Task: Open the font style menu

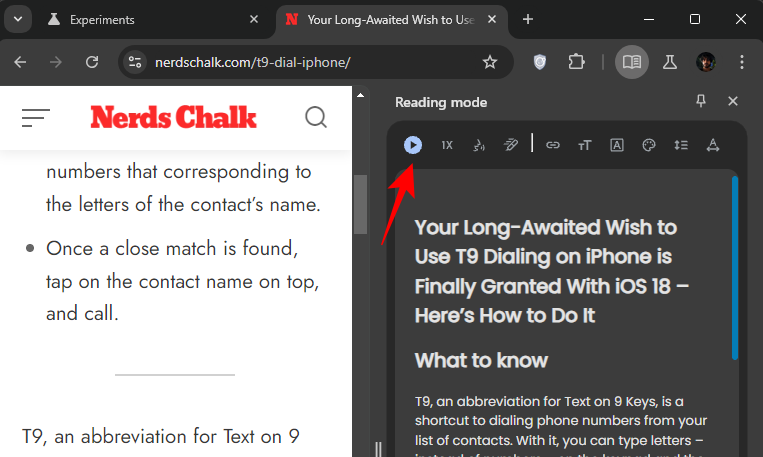Action: [617, 145]
